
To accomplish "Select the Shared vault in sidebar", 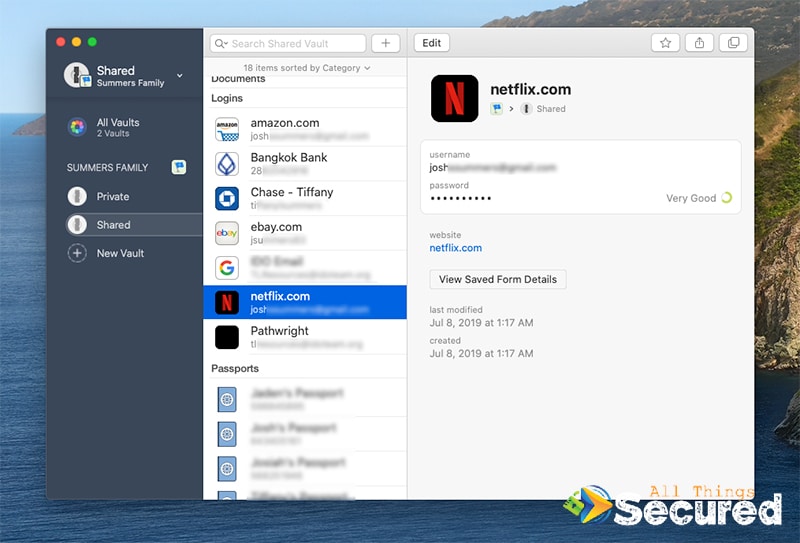I will 134,225.
